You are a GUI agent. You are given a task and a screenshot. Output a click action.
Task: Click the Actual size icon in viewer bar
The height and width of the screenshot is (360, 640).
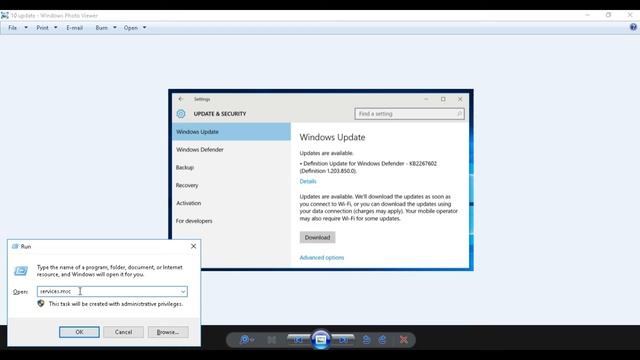click(x=272, y=340)
